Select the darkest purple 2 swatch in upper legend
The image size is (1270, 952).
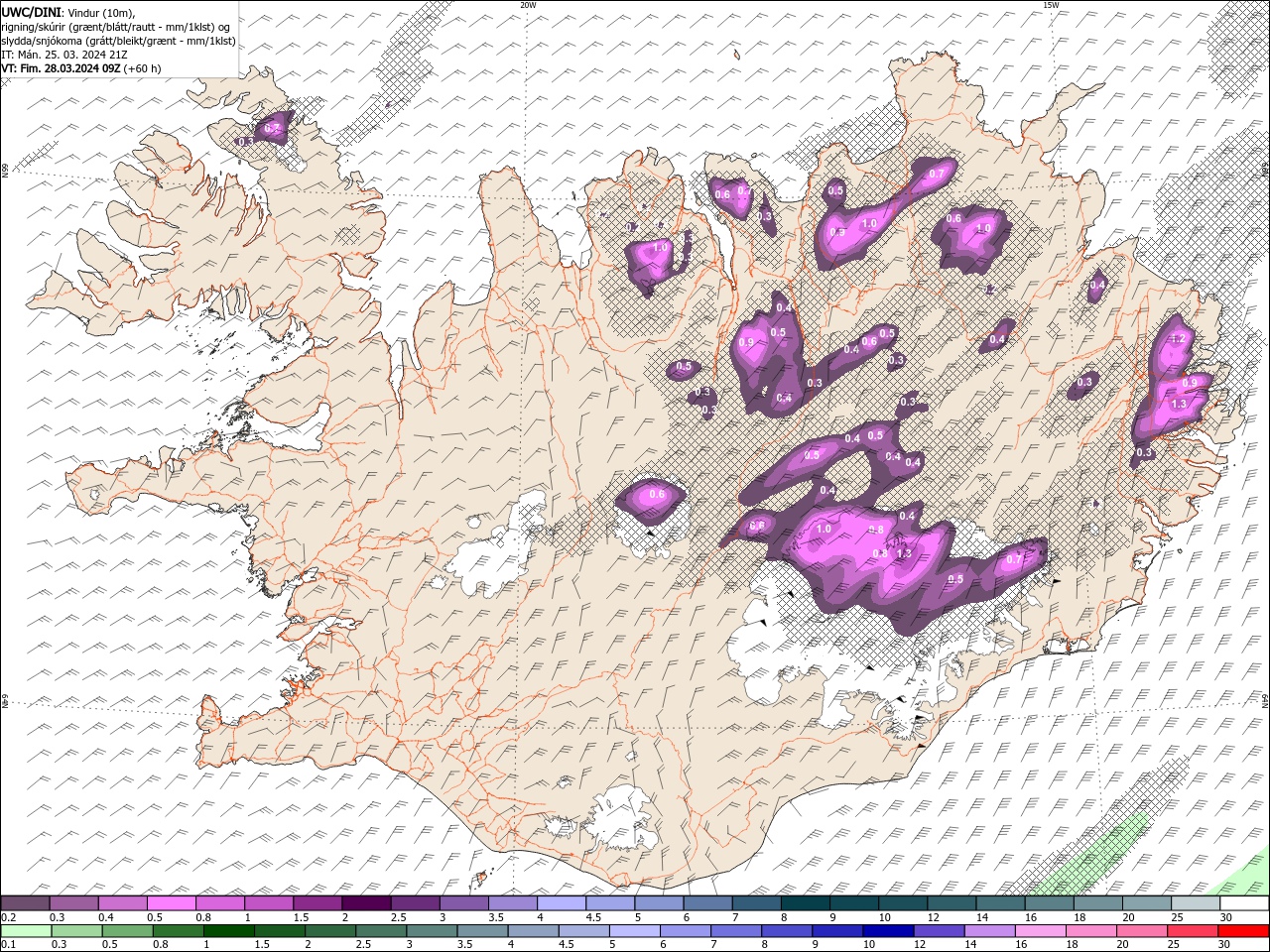[366, 903]
